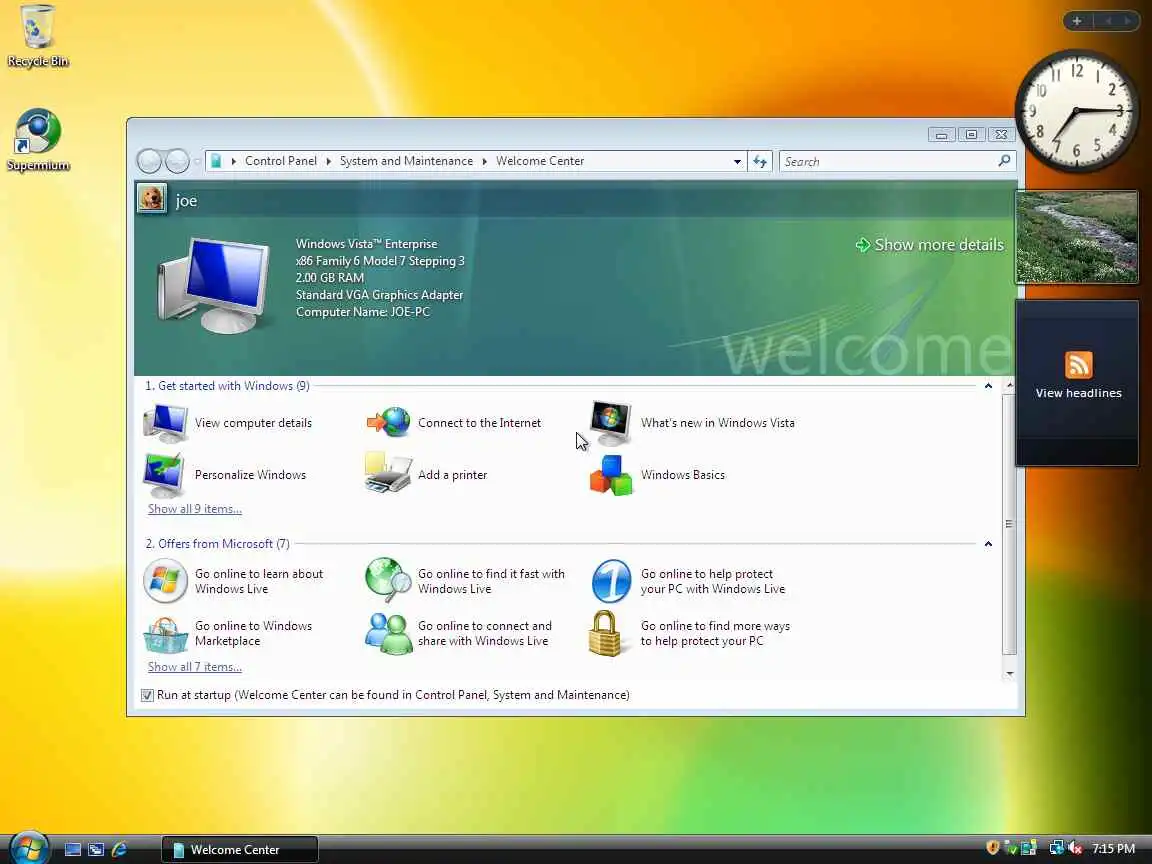This screenshot has width=1152, height=864.
Task: Click the muted volume tray icon
Action: (1076, 848)
